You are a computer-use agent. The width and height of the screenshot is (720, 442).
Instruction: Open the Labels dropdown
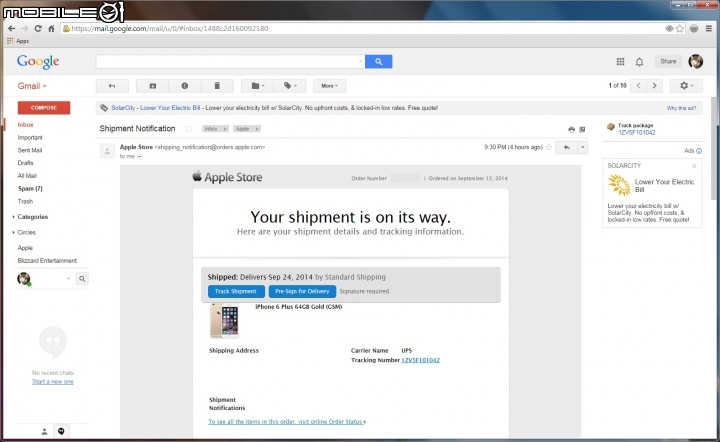coord(290,86)
